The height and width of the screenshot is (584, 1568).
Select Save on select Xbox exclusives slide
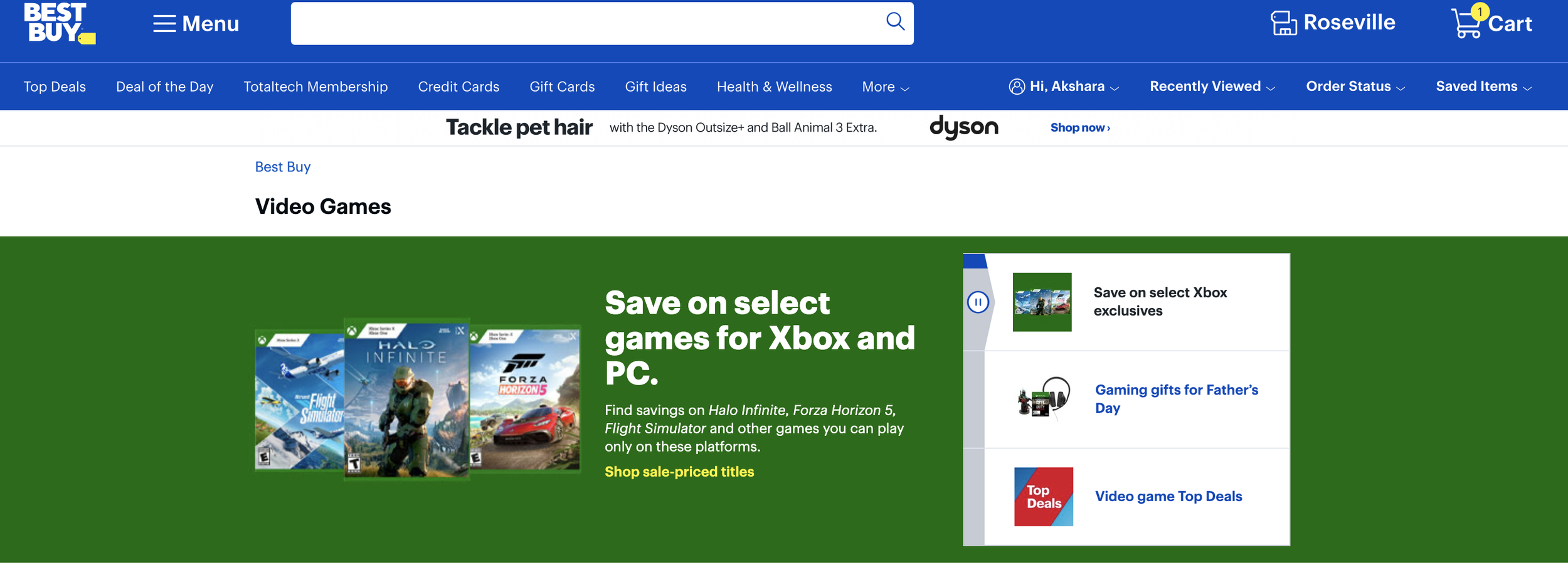(1160, 302)
